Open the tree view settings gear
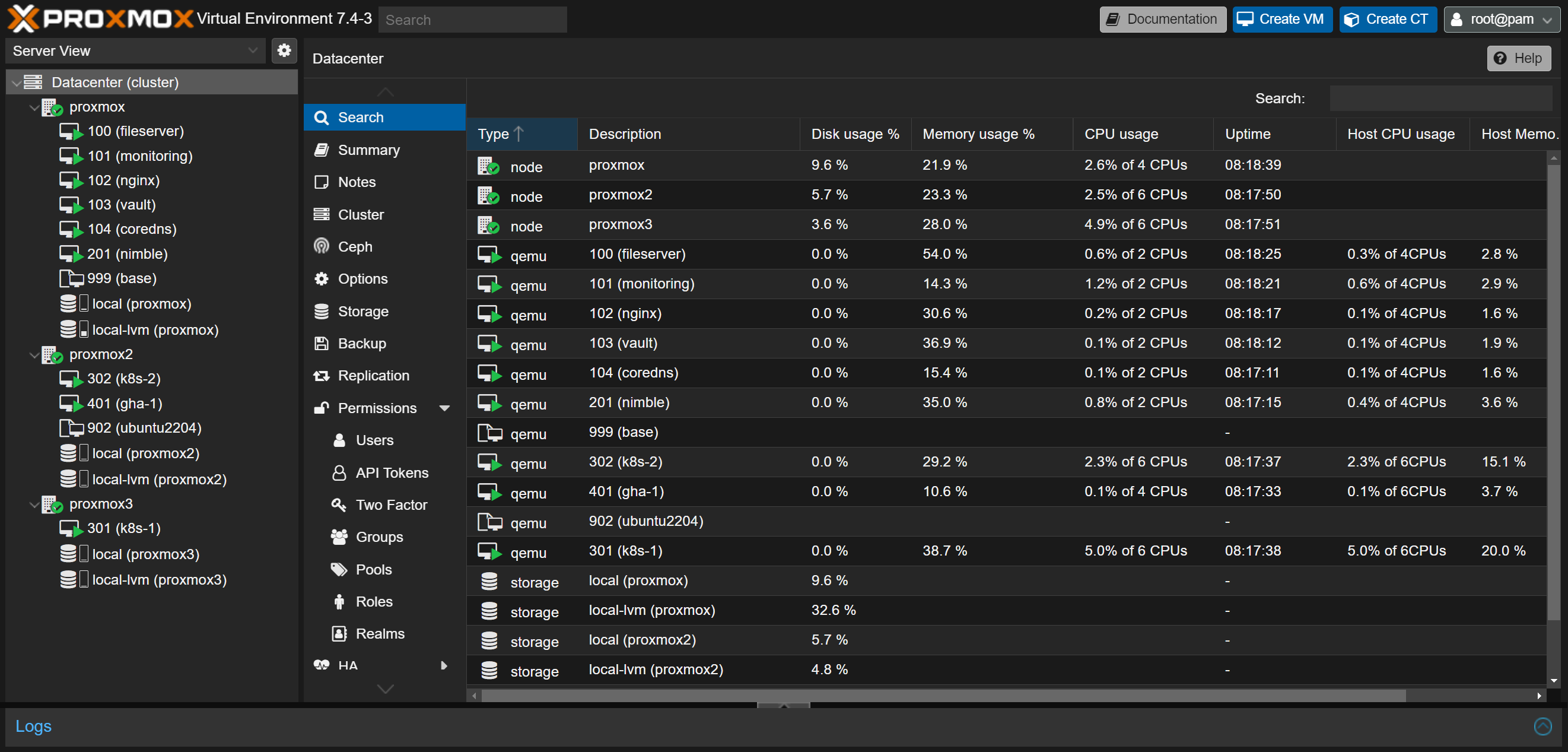The height and width of the screenshot is (752, 1568). click(x=284, y=50)
